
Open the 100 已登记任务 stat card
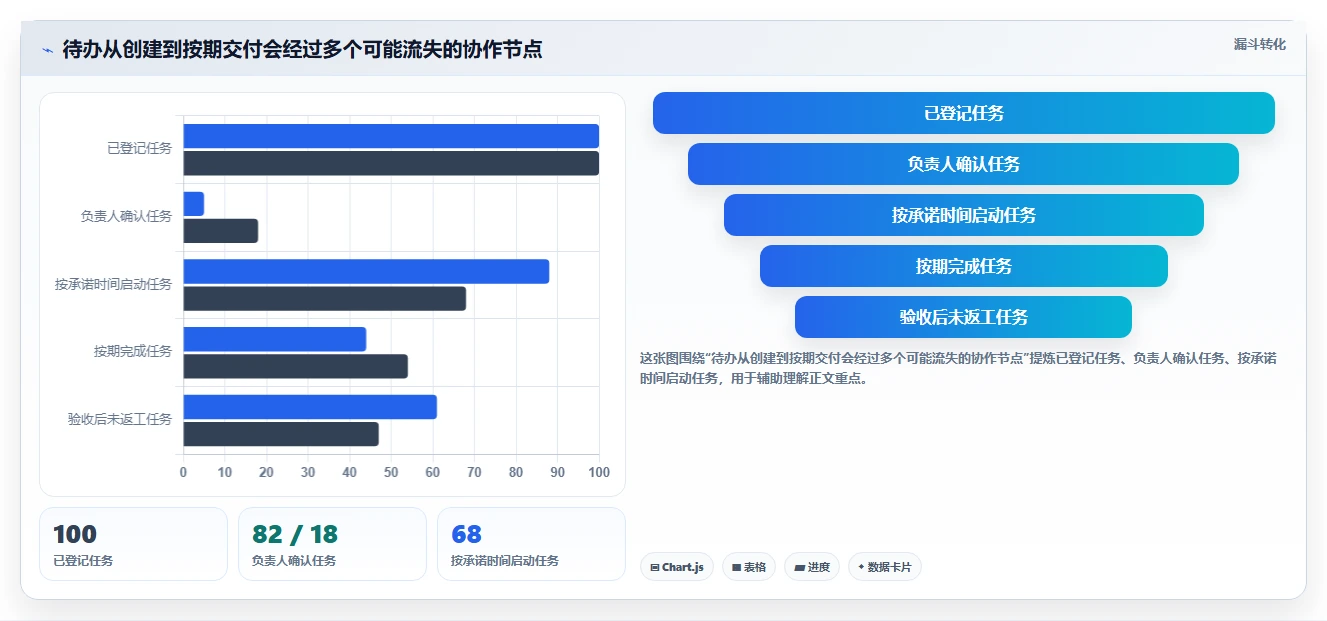134,544
